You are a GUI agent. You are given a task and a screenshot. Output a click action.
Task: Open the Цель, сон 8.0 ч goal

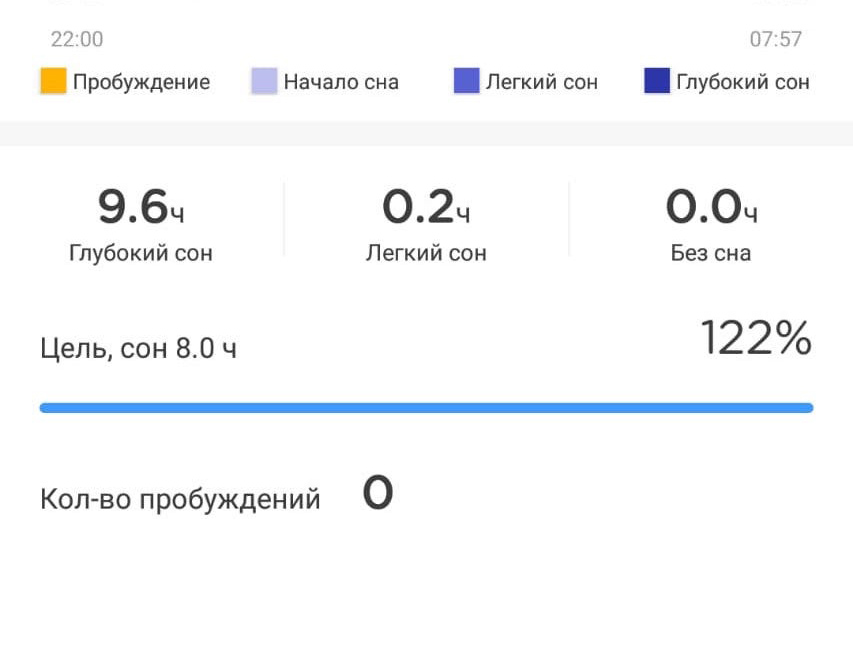[x=139, y=349]
